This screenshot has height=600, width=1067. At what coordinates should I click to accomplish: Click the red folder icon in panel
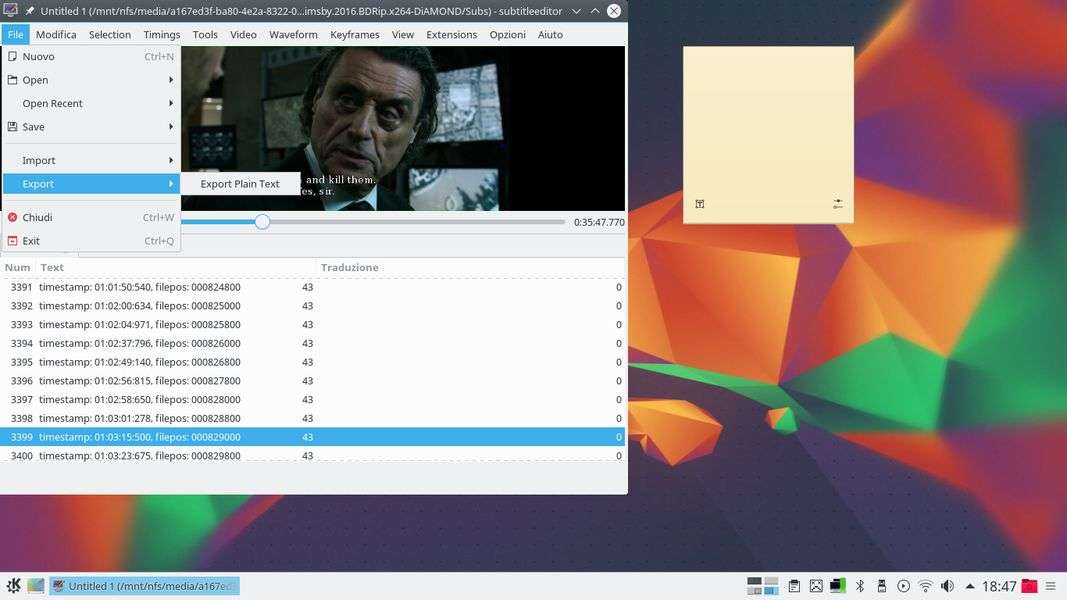pyautogui.click(x=1030, y=586)
